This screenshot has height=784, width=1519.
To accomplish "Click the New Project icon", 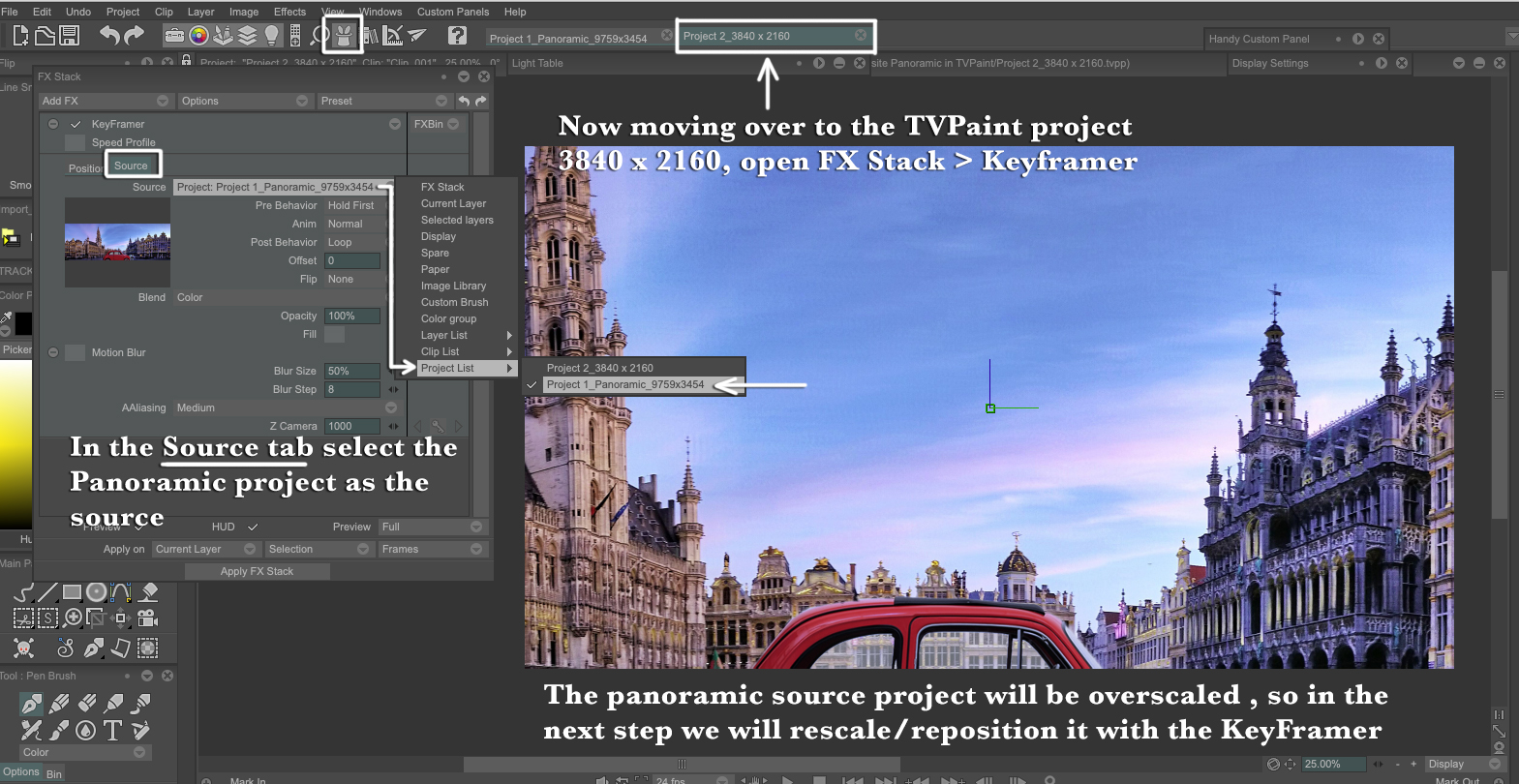I will coord(20,36).
